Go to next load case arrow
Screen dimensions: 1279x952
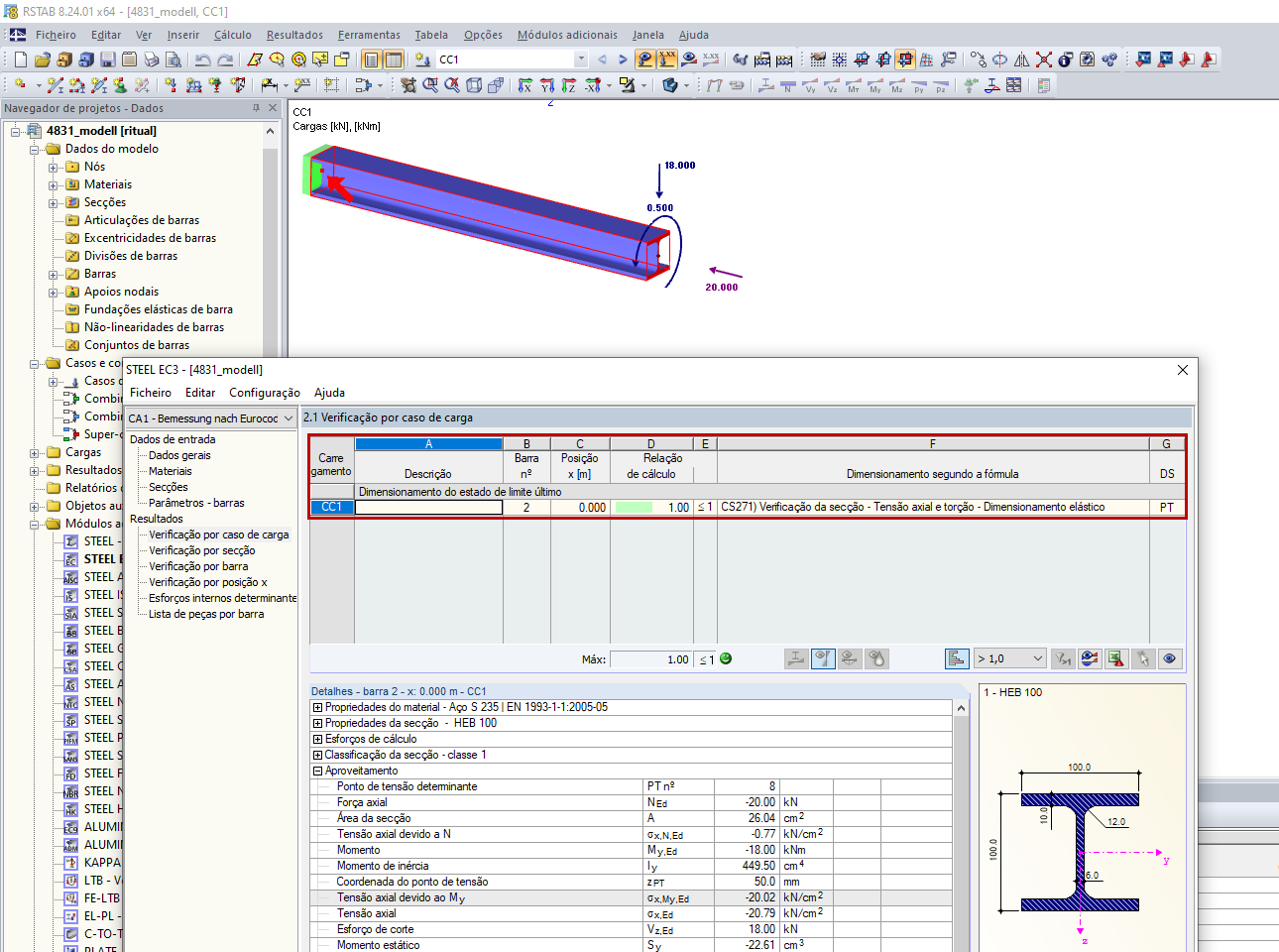623,59
